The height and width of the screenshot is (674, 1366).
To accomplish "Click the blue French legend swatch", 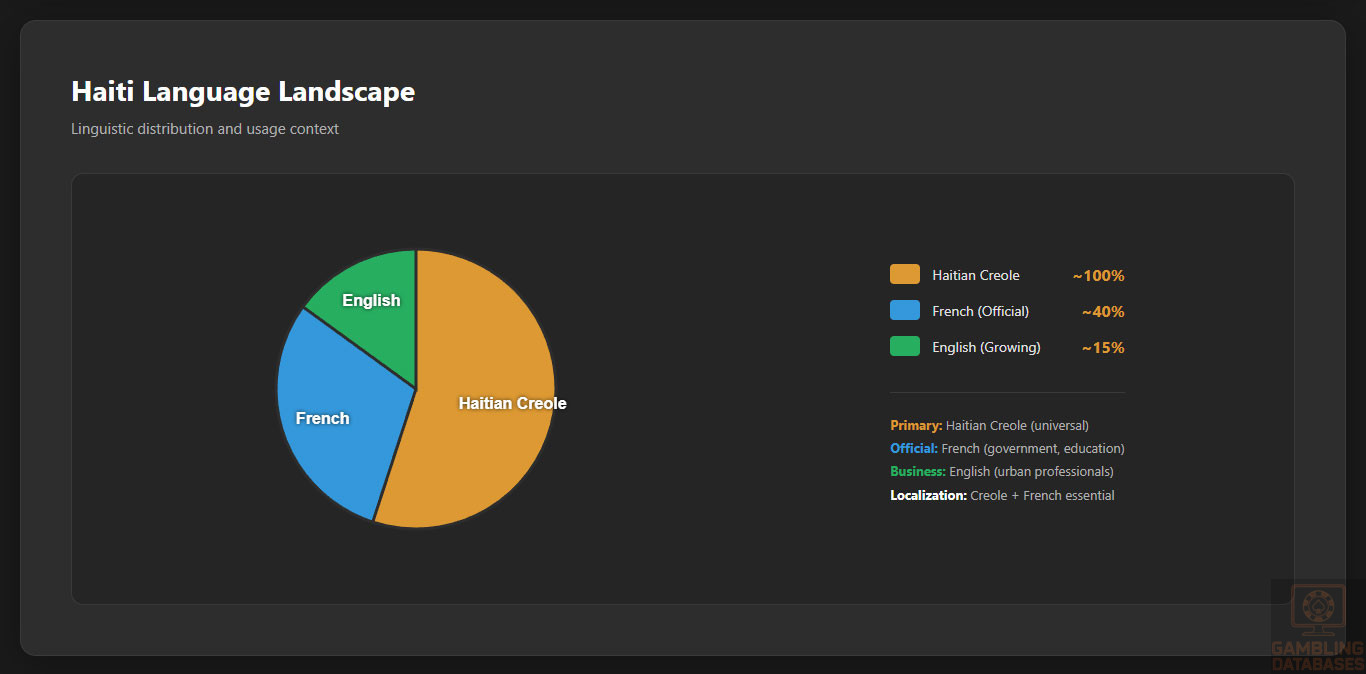I will coord(904,311).
